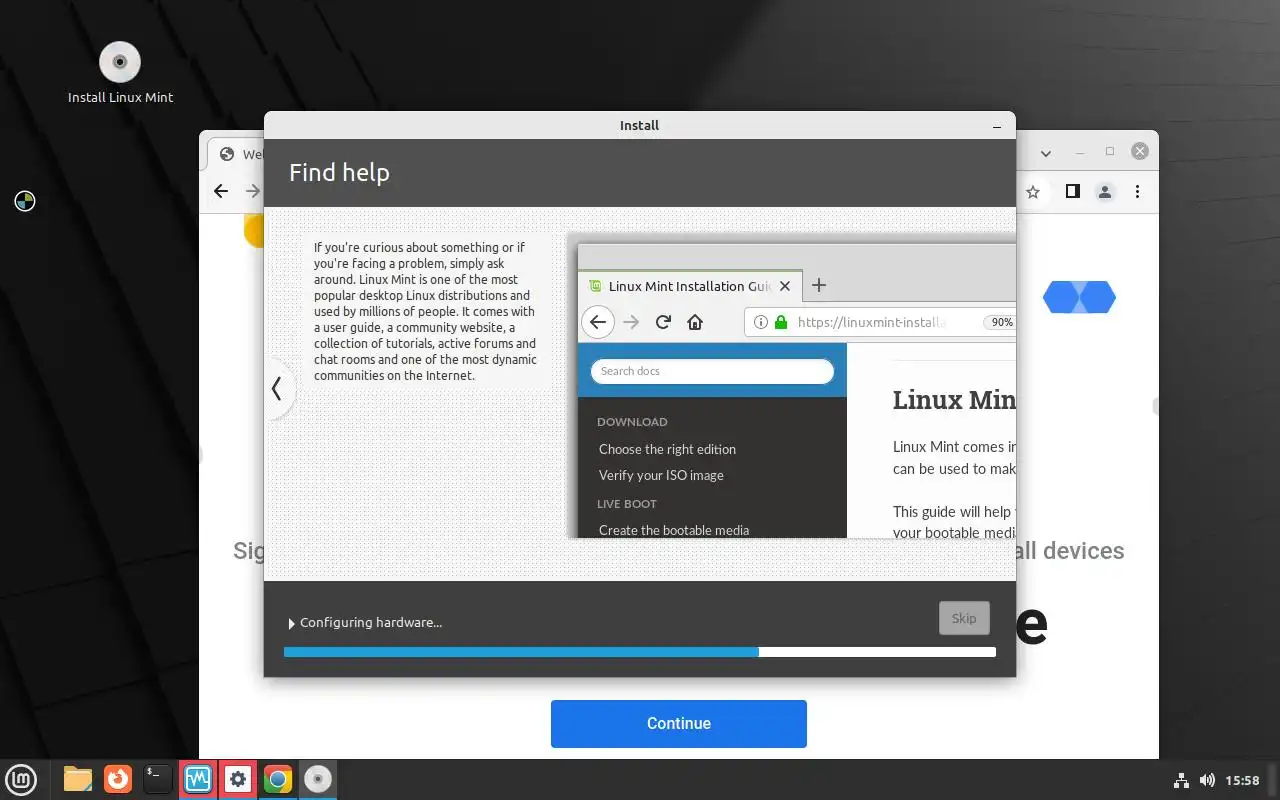Click the DOWNLOAD section header
Viewport: 1280px width, 800px height.
pos(632,422)
